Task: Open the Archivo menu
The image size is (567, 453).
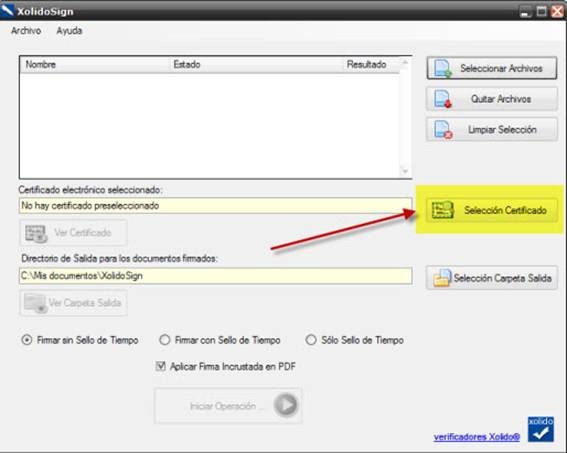Action: coord(26,31)
